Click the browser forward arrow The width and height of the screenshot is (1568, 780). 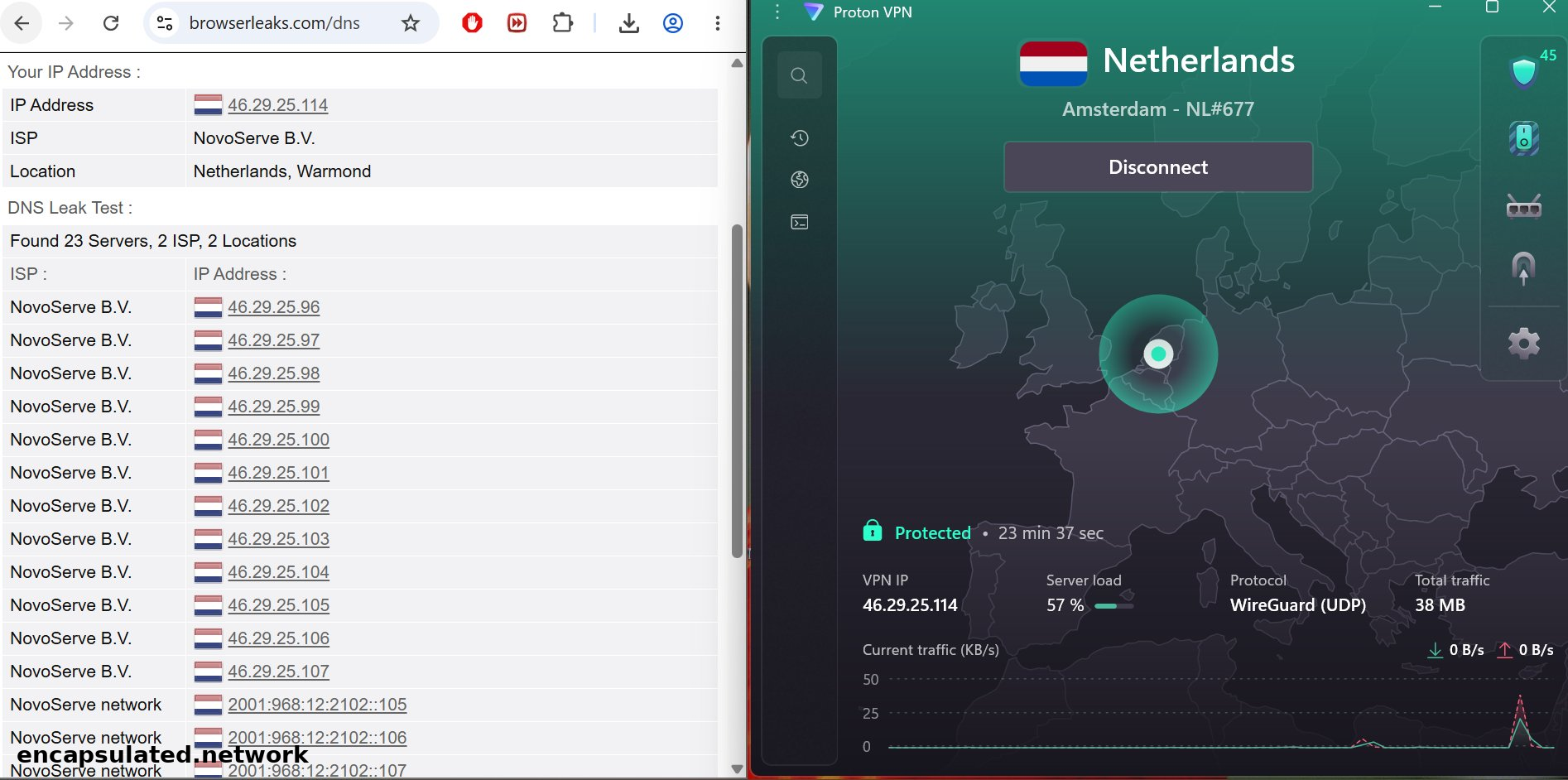(x=66, y=23)
